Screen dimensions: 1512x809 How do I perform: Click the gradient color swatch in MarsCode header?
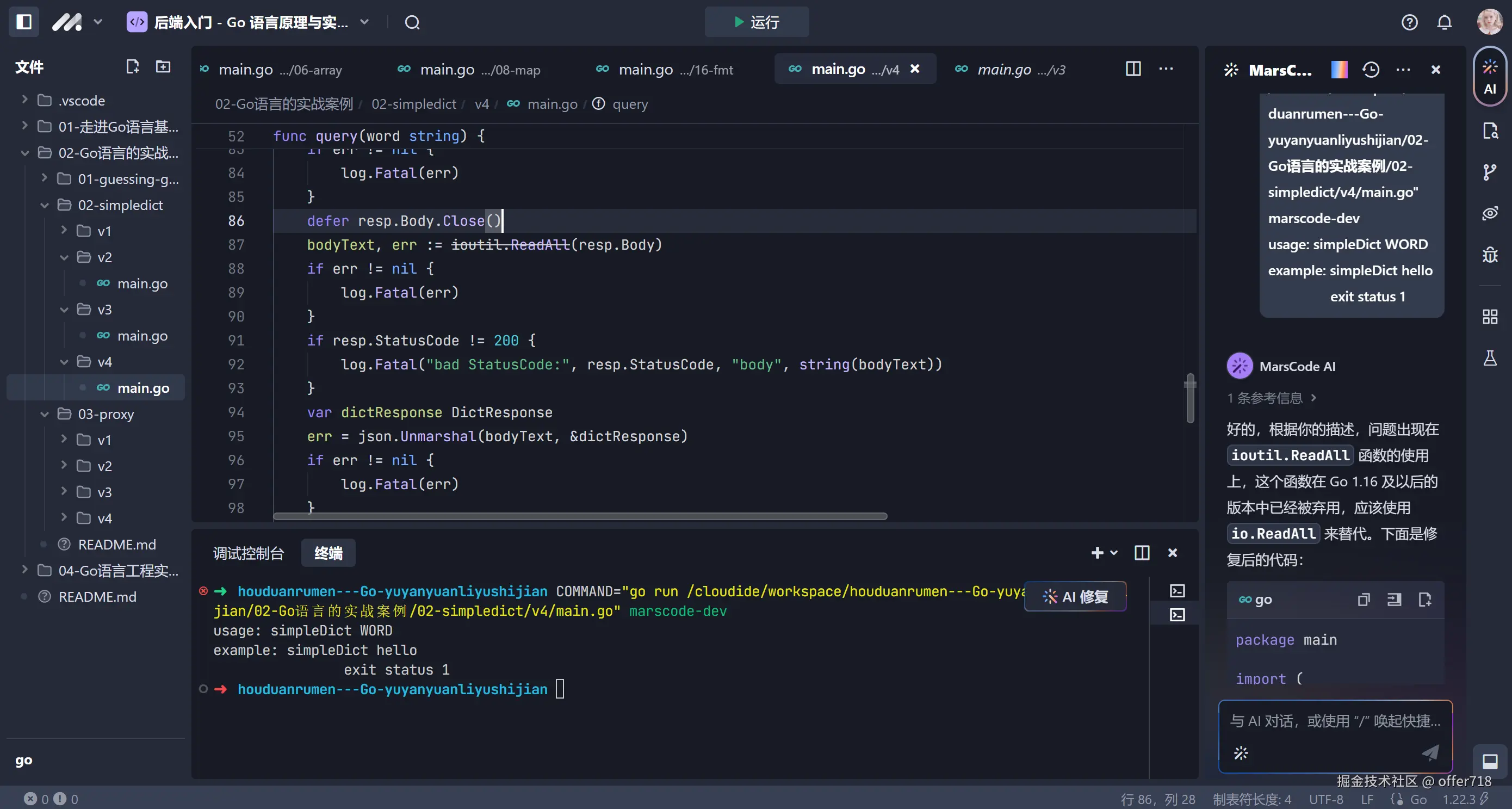click(1339, 70)
